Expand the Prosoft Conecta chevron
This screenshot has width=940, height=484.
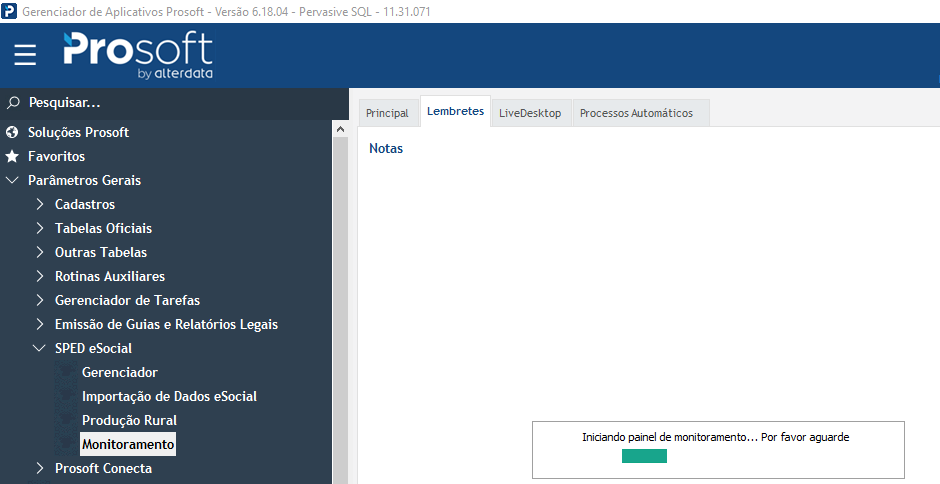(x=40, y=468)
